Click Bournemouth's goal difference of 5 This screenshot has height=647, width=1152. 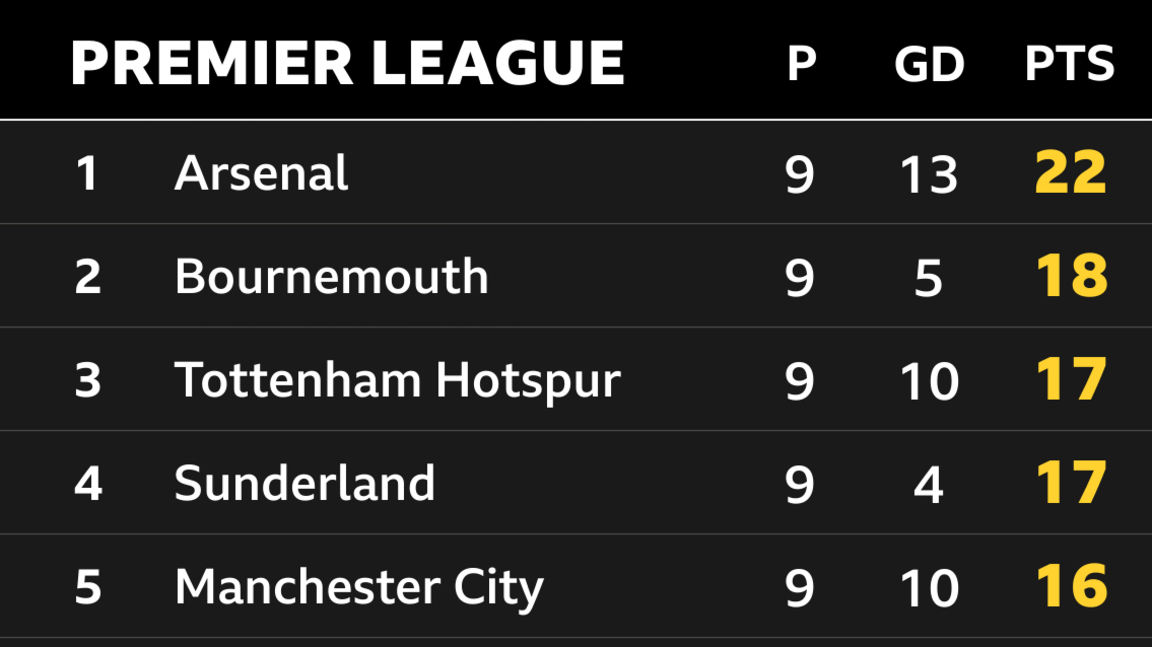929,277
